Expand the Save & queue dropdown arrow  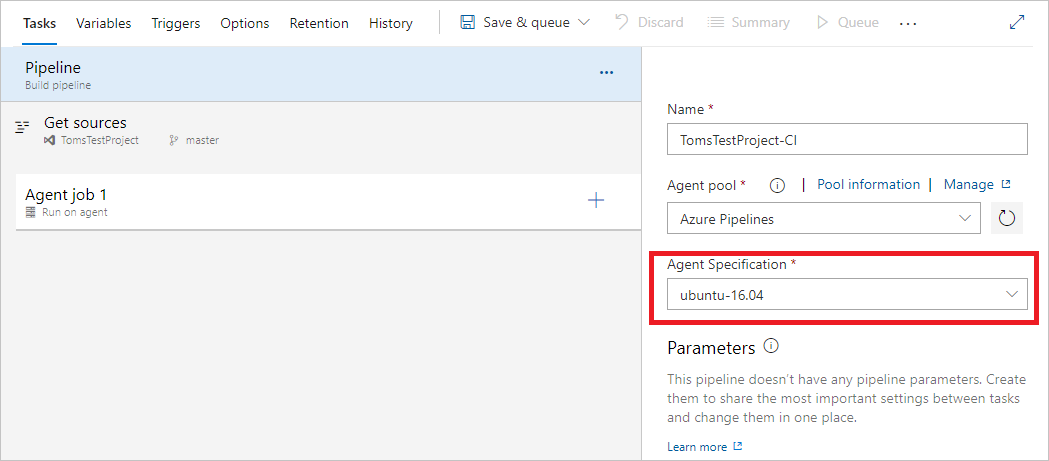pyautogui.click(x=585, y=22)
